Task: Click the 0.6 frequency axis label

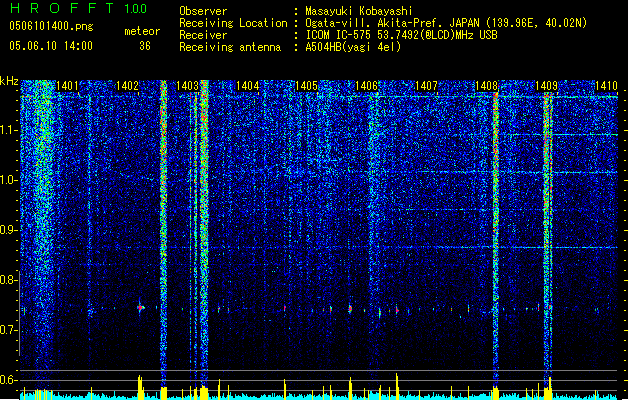Action: 8,380
